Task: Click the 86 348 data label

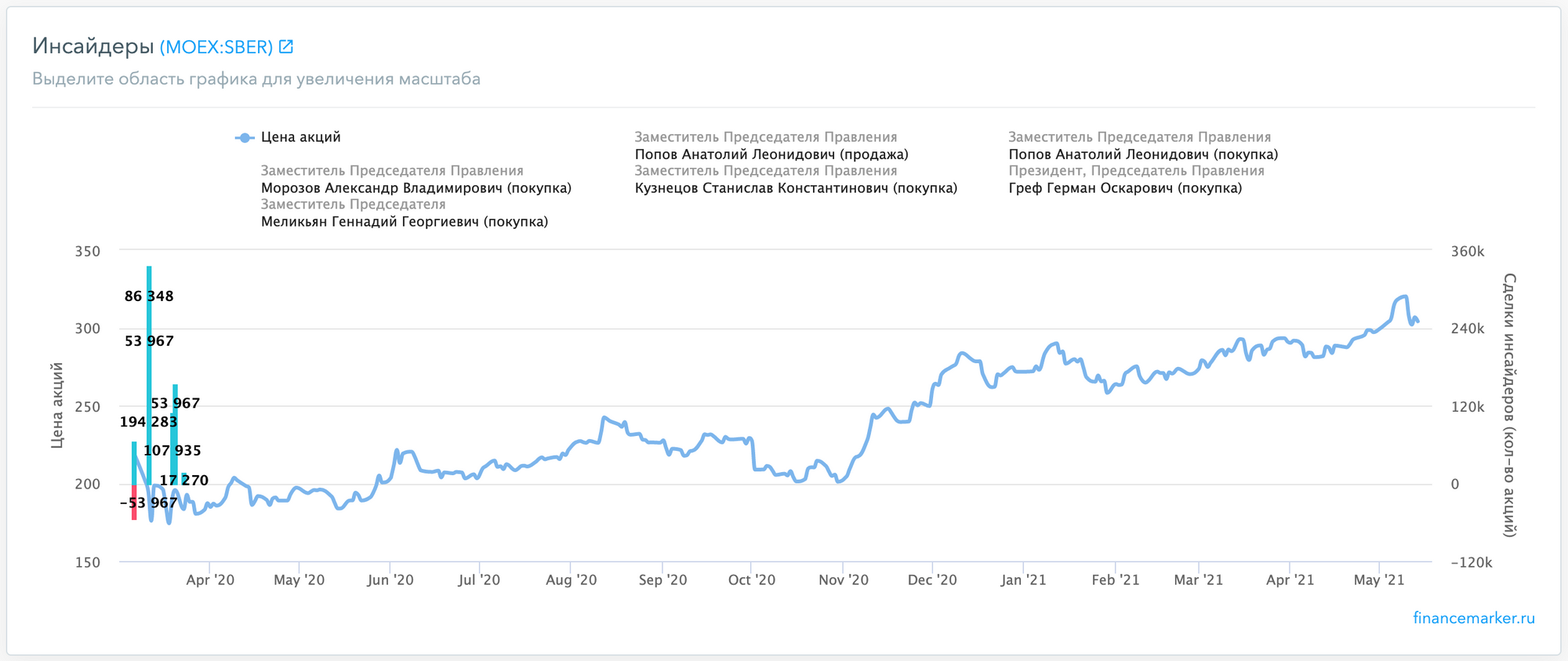Action: coord(149,296)
